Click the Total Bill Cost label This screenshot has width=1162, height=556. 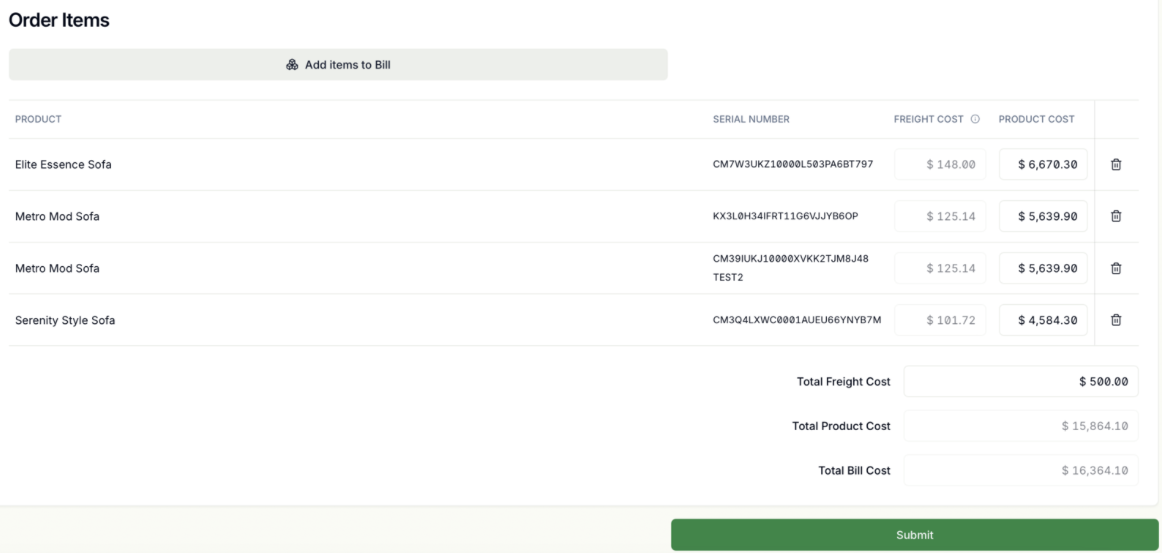click(854, 471)
